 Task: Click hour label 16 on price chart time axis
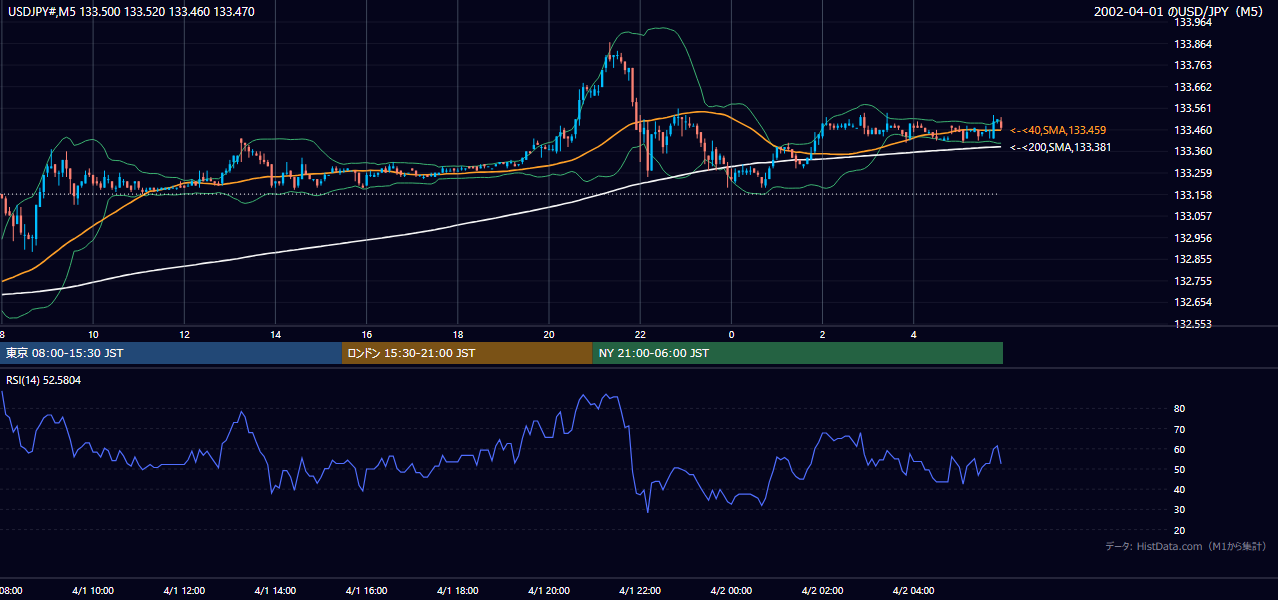point(367,334)
